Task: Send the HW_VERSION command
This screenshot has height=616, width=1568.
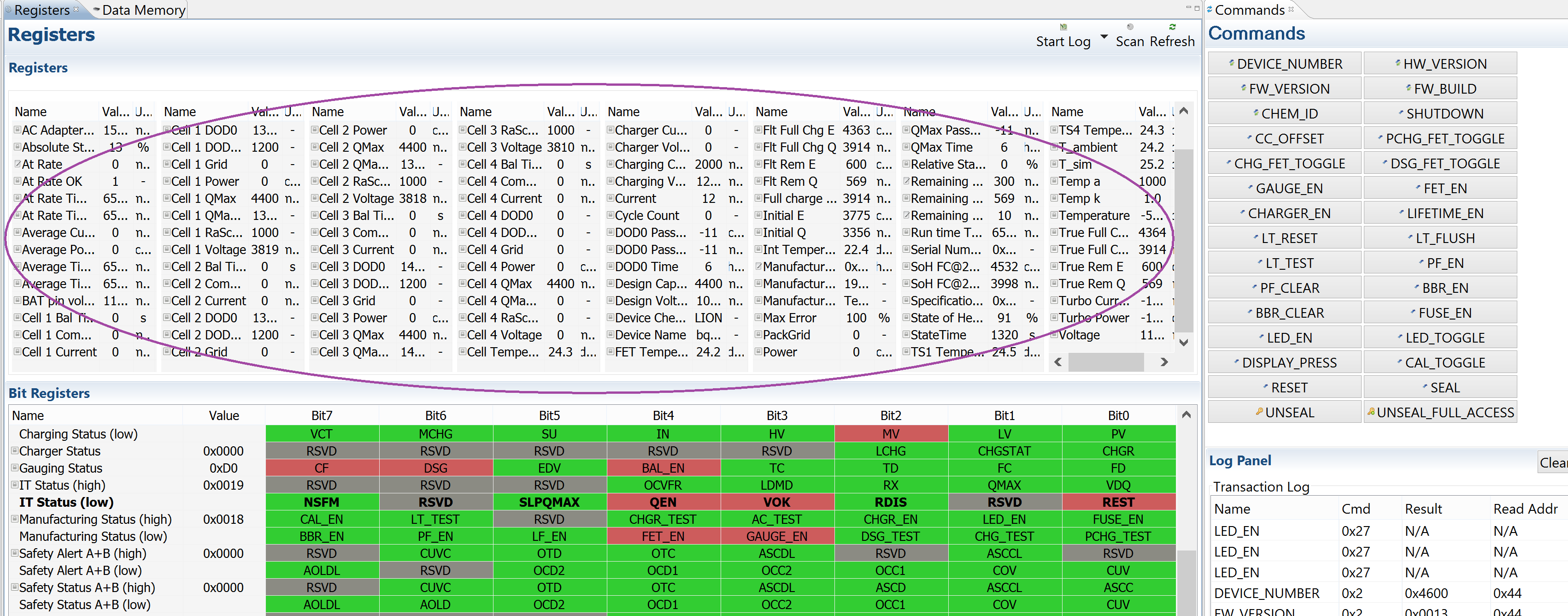Action: point(1440,63)
